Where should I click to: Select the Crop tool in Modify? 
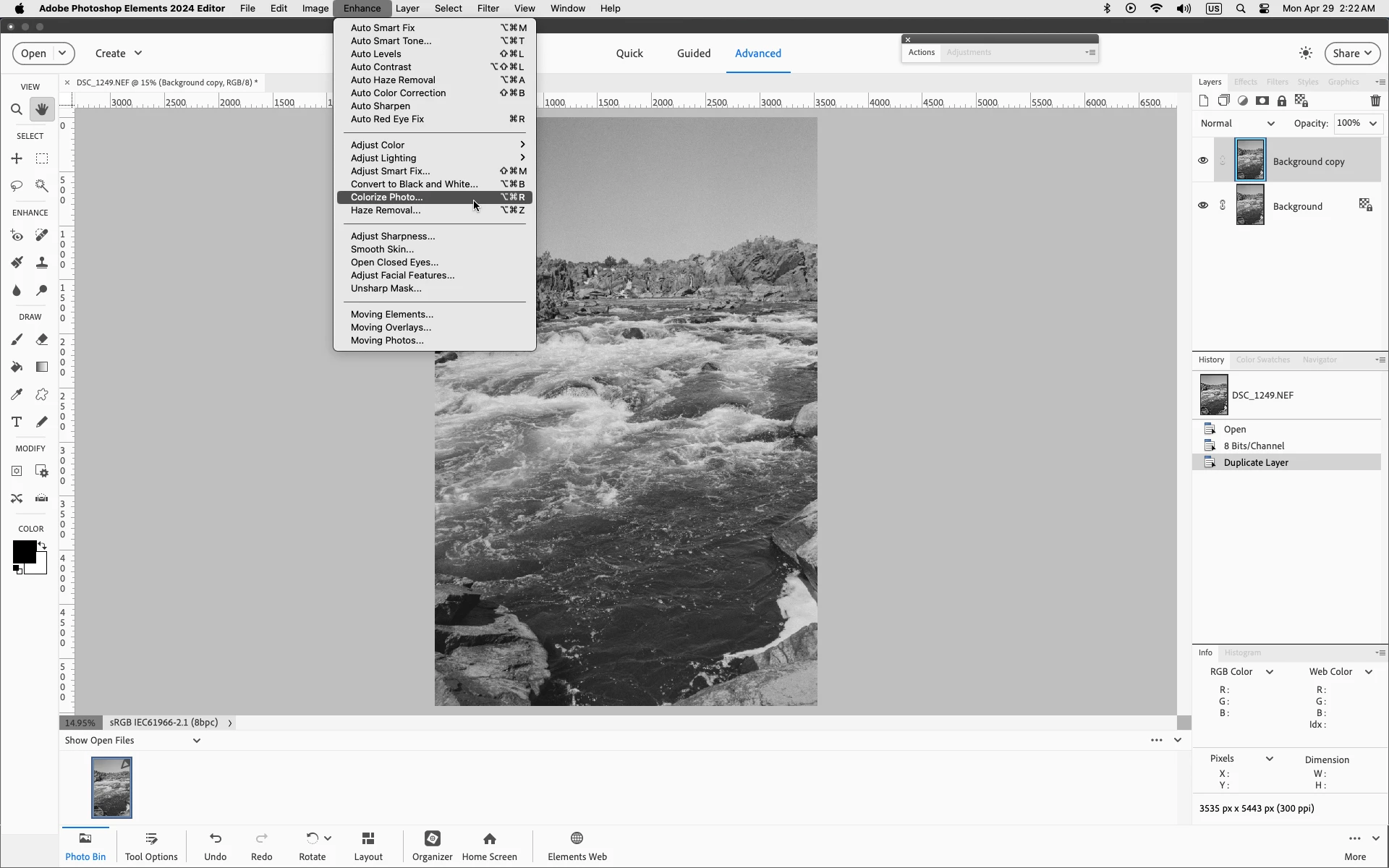point(16,472)
